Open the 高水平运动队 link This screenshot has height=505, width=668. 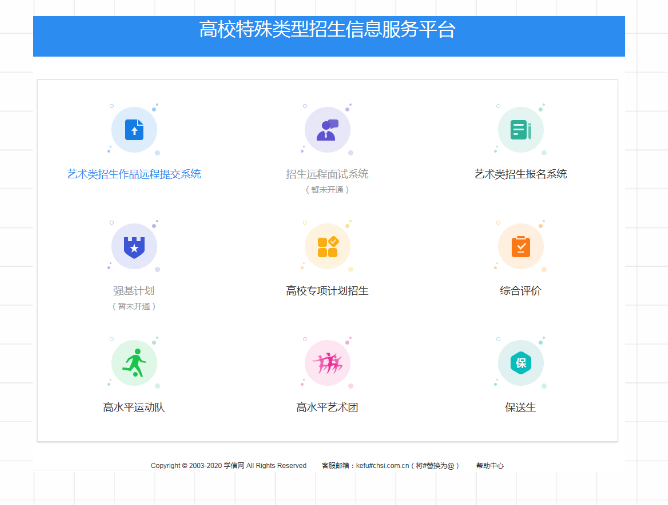tap(134, 407)
